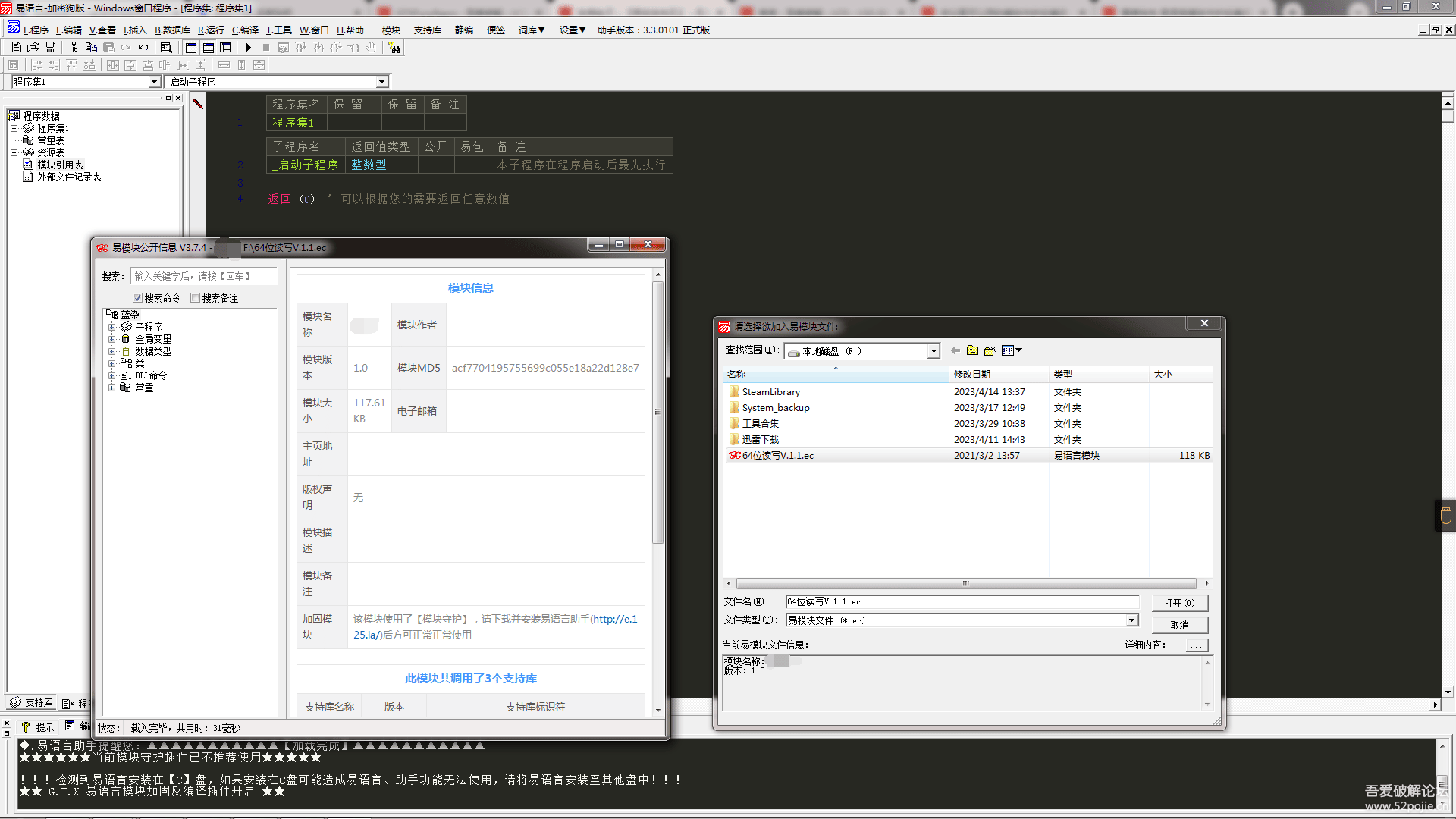Uncheck the 搜索命令 checkbox
The height and width of the screenshot is (819, 1456).
point(137,298)
